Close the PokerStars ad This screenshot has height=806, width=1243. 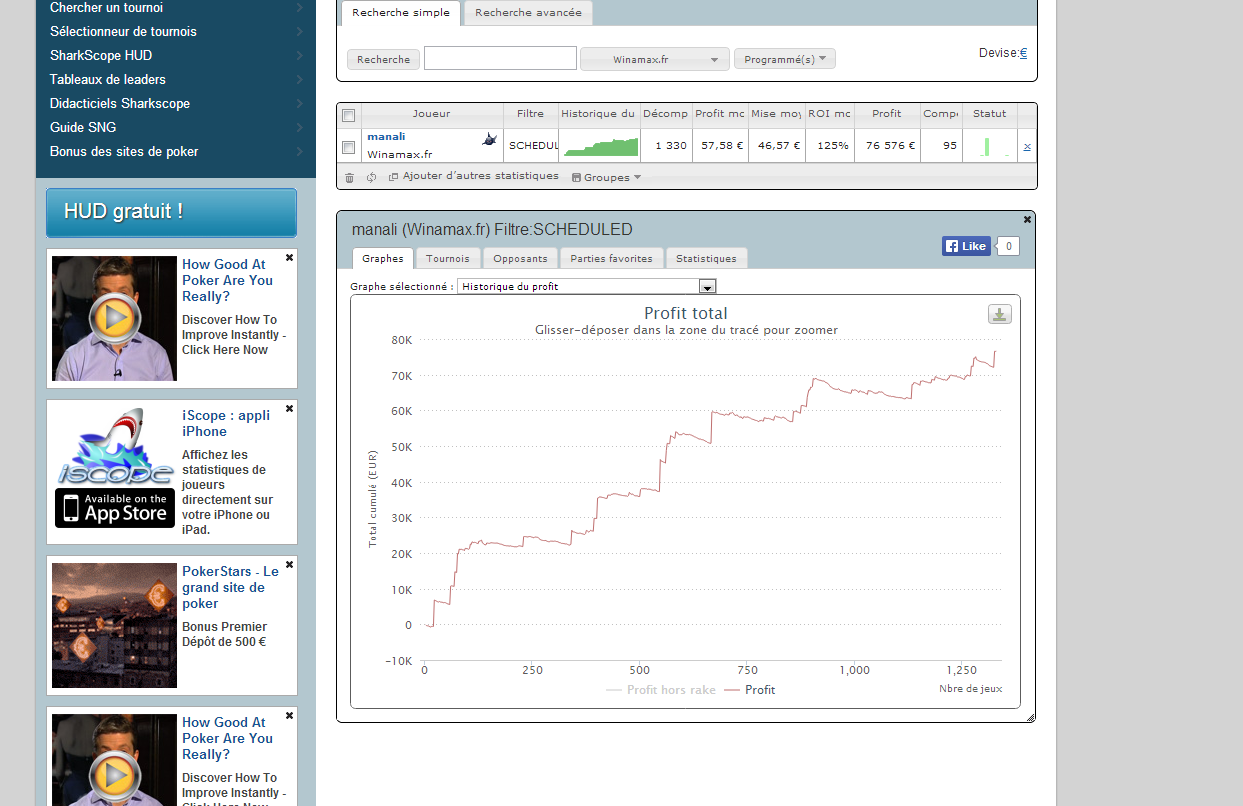click(290, 564)
